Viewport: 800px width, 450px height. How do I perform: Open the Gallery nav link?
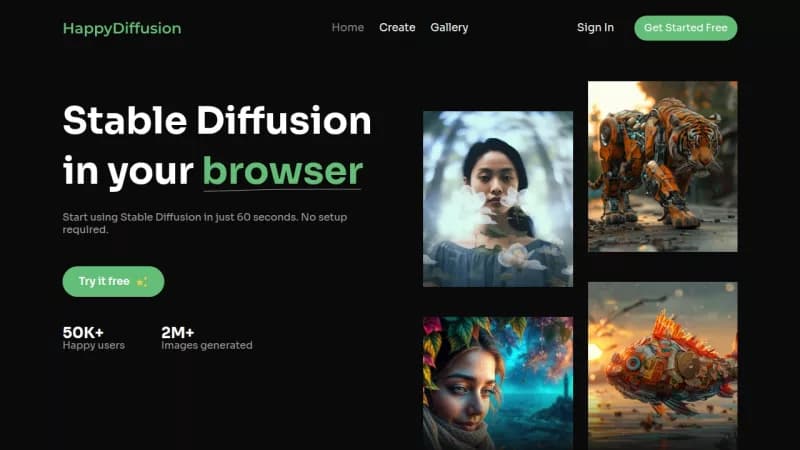449,28
